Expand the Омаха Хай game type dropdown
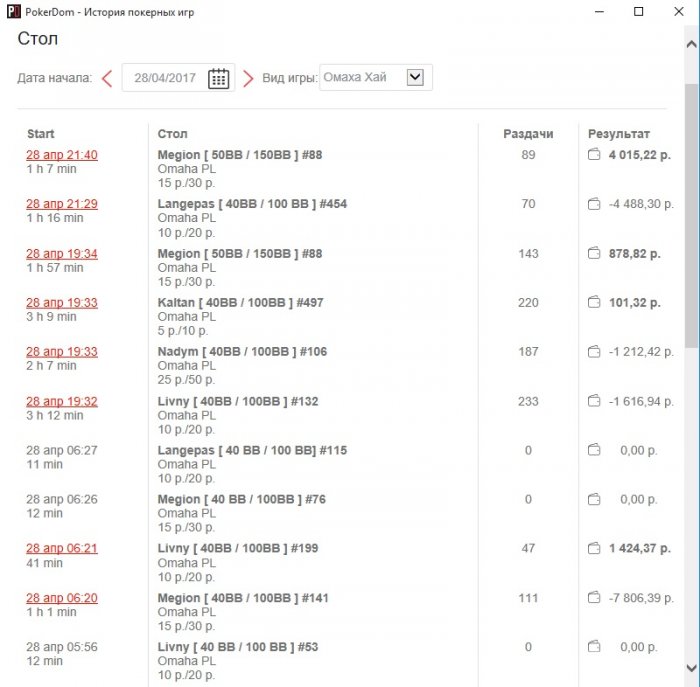Viewport: 700px width, 687px height. click(x=416, y=77)
